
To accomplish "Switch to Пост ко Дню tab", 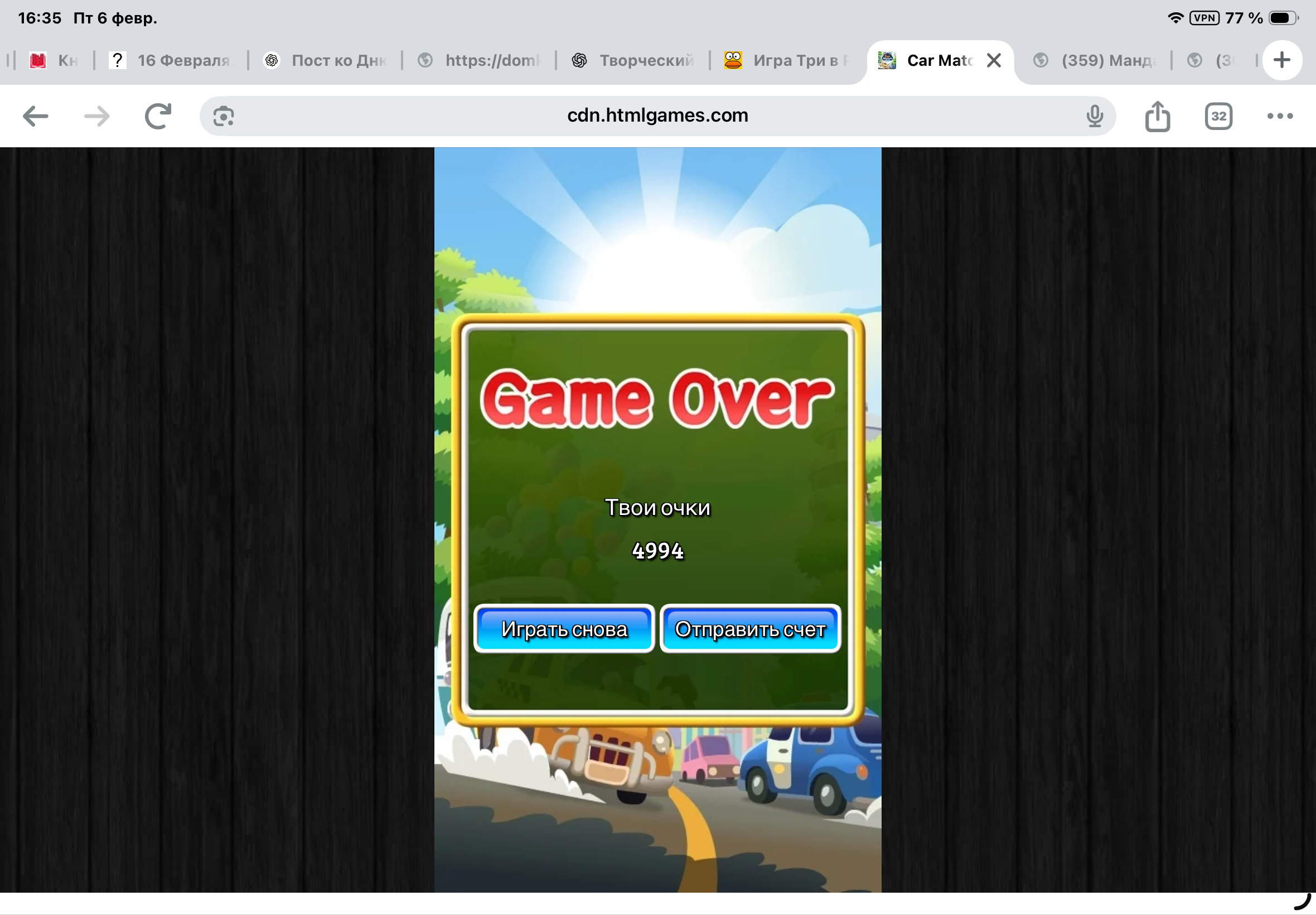I will tap(327, 60).
